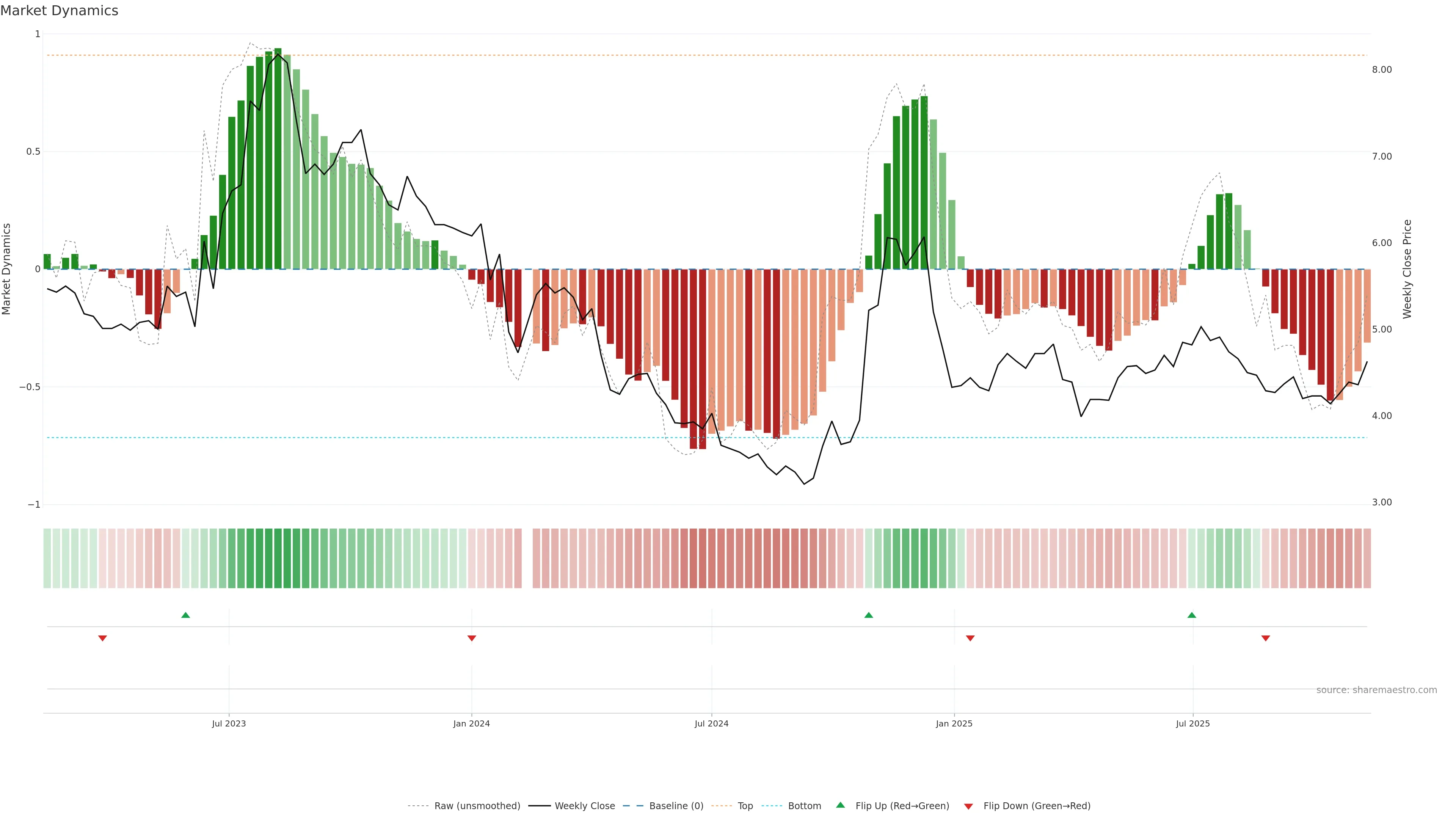Toggle the Top legend item
1456x819 pixels.
point(745,806)
